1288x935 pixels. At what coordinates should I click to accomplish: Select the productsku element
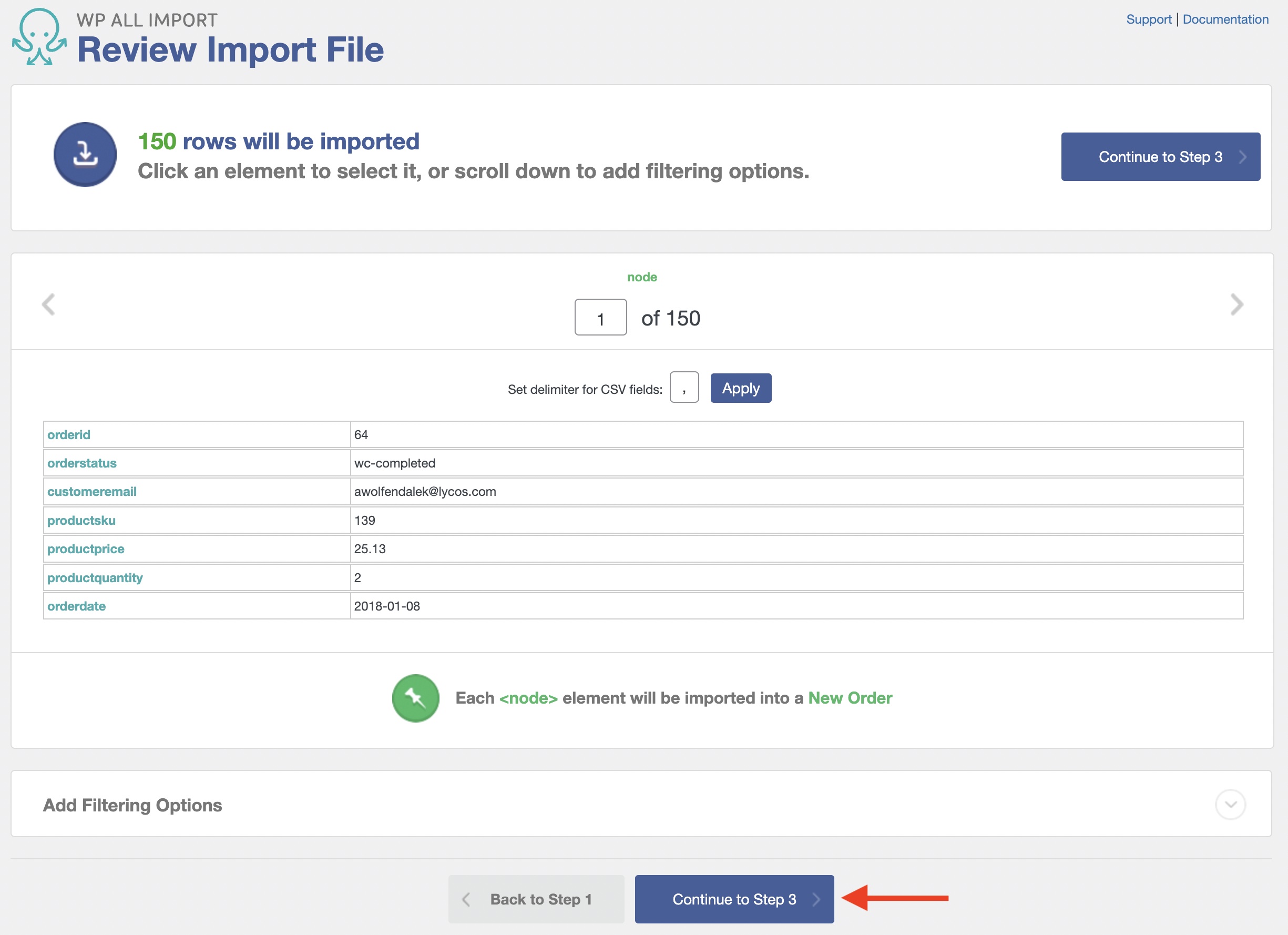(81, 520)
